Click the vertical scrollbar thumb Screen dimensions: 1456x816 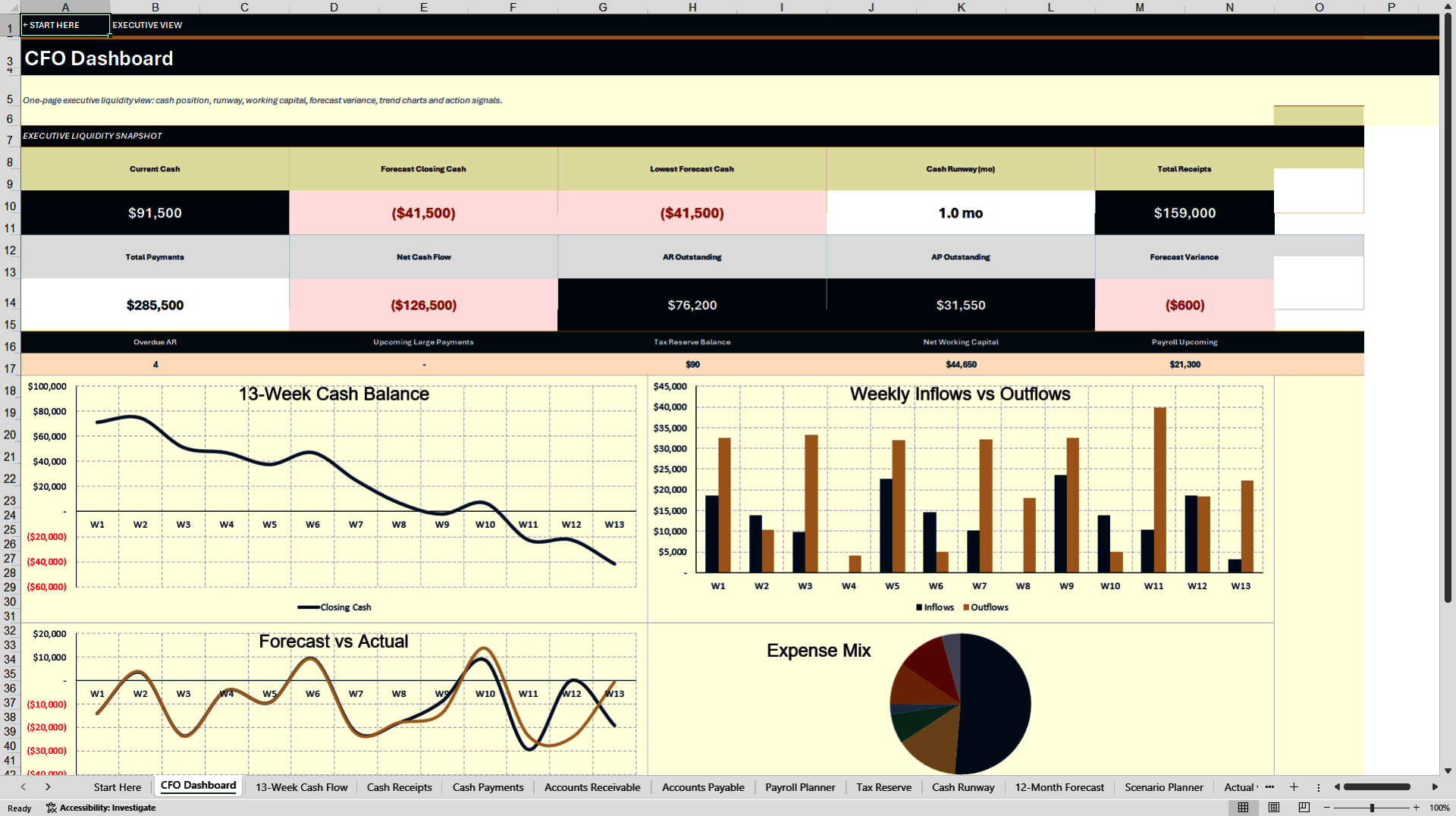click(1448, 307)
